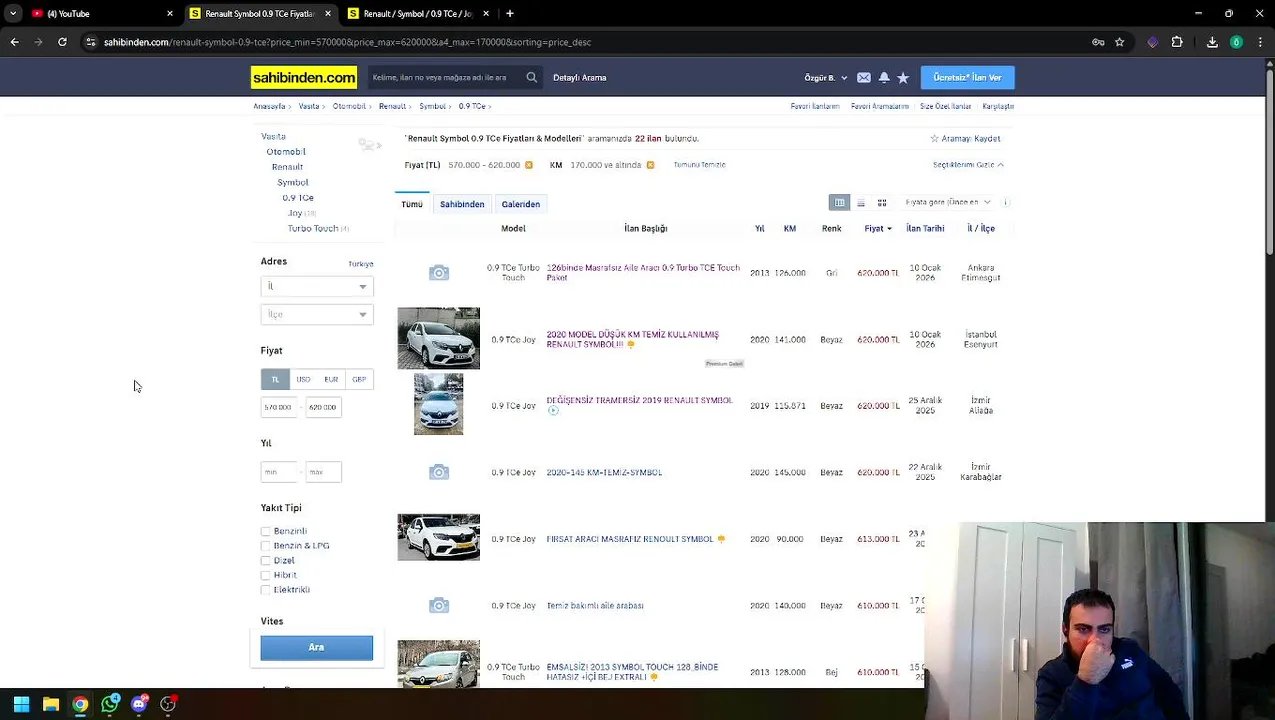Viewport: 1275px width, 720px height.
Task: Select the Tümü tab
Action: point(412,204)
